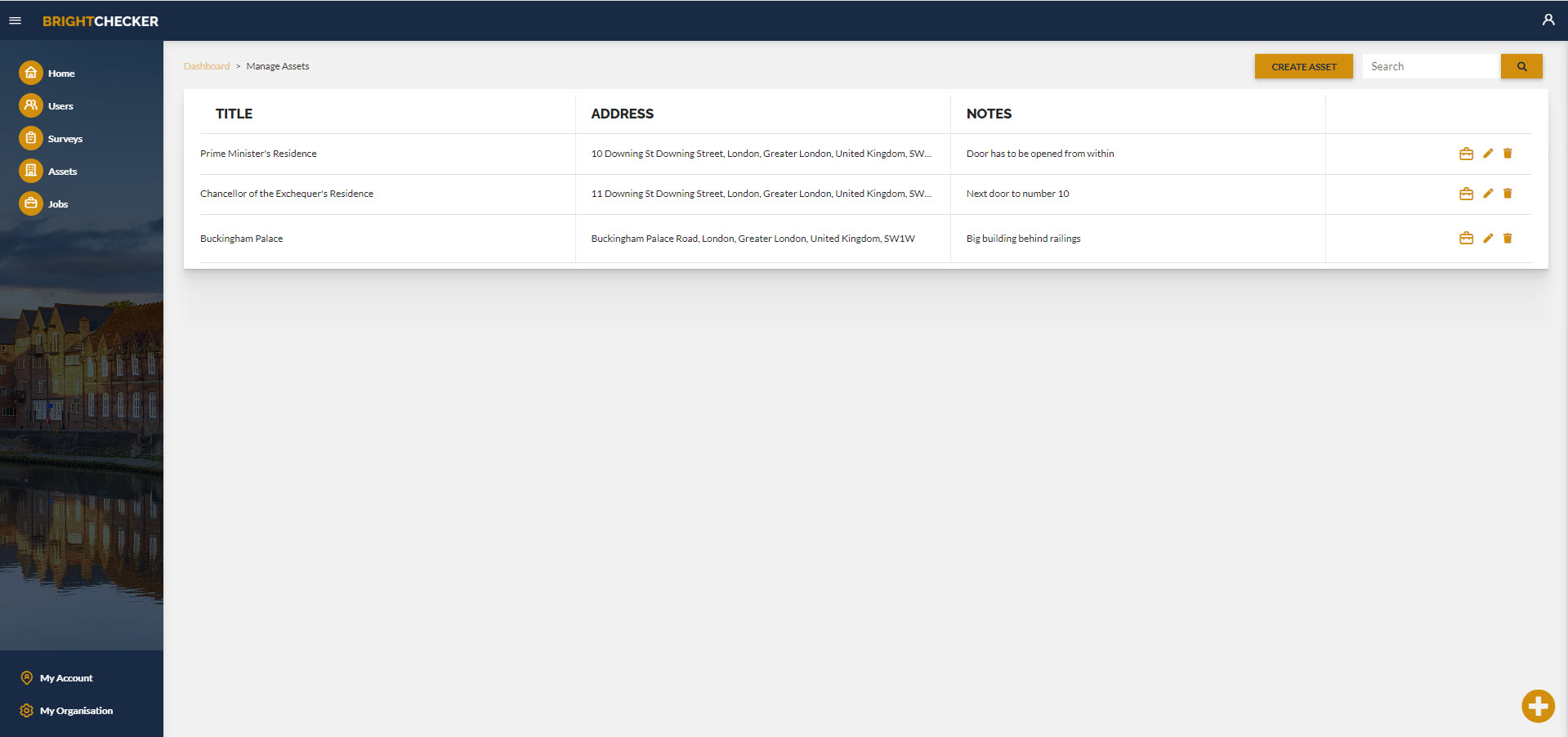This screenshot has height=737, width=1568.
Task: Delete Chancellor of the Exchequer's Residence asset
Action: 1508,194
